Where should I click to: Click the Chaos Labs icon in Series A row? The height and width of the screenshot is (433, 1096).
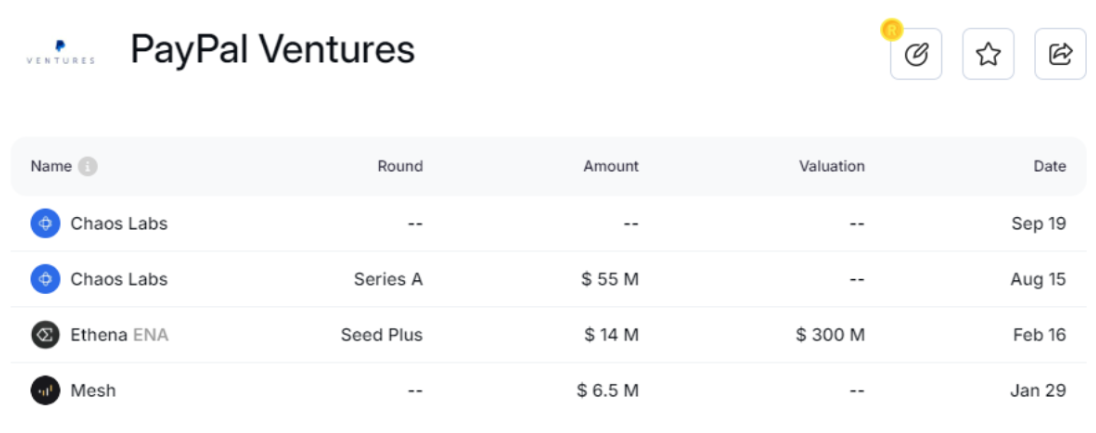[45, 279]
